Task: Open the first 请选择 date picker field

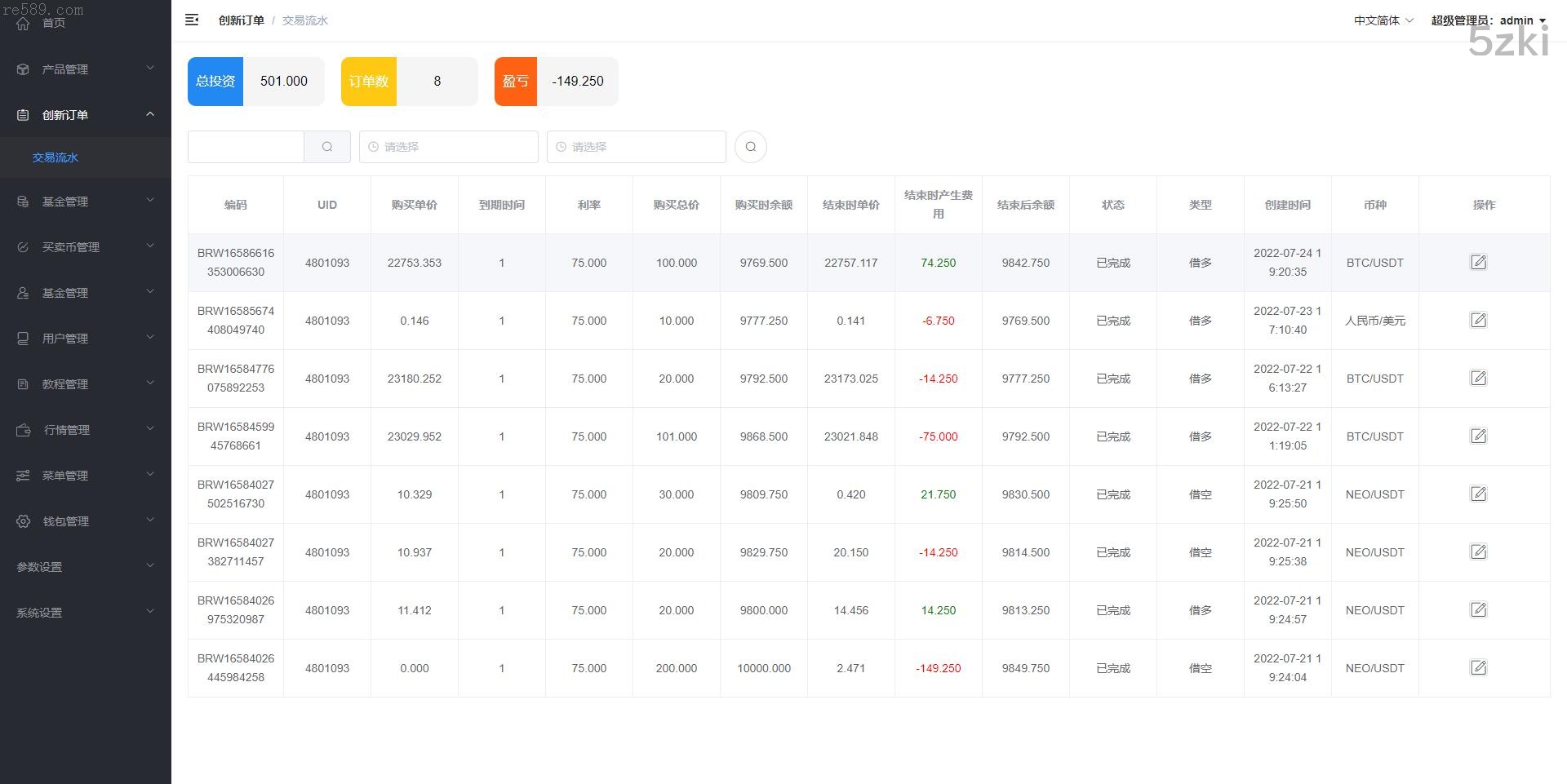Action: pos(448,147)
